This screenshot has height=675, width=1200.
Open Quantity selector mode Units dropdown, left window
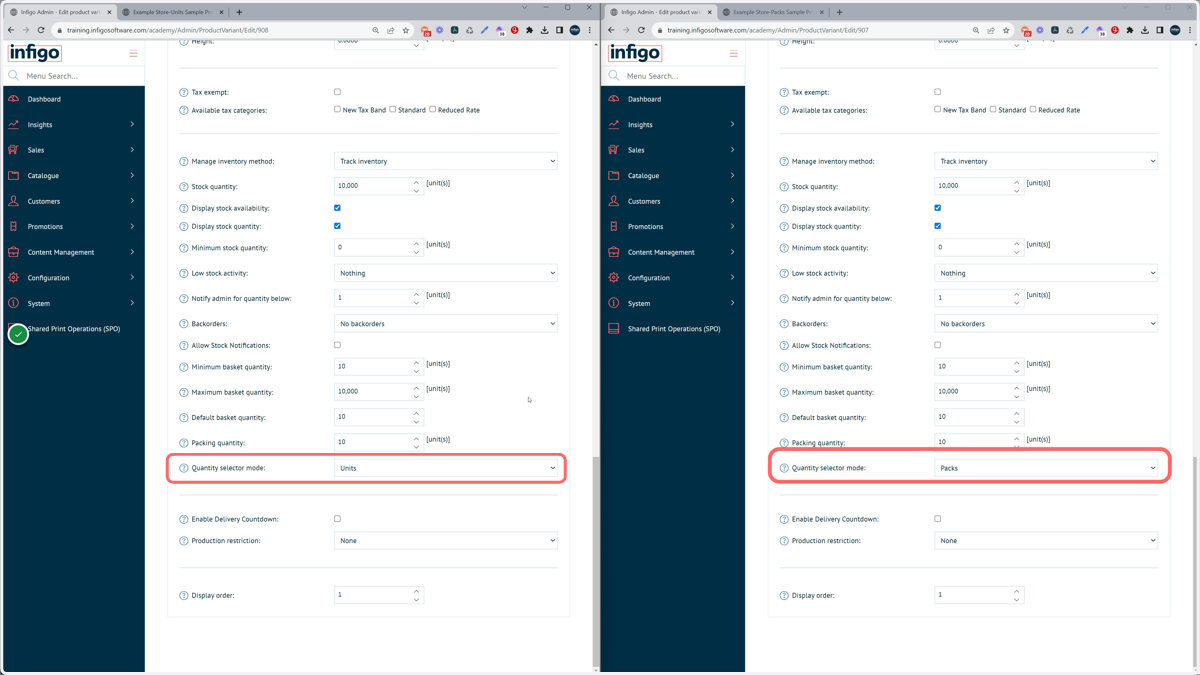click(x=446, y=468)
